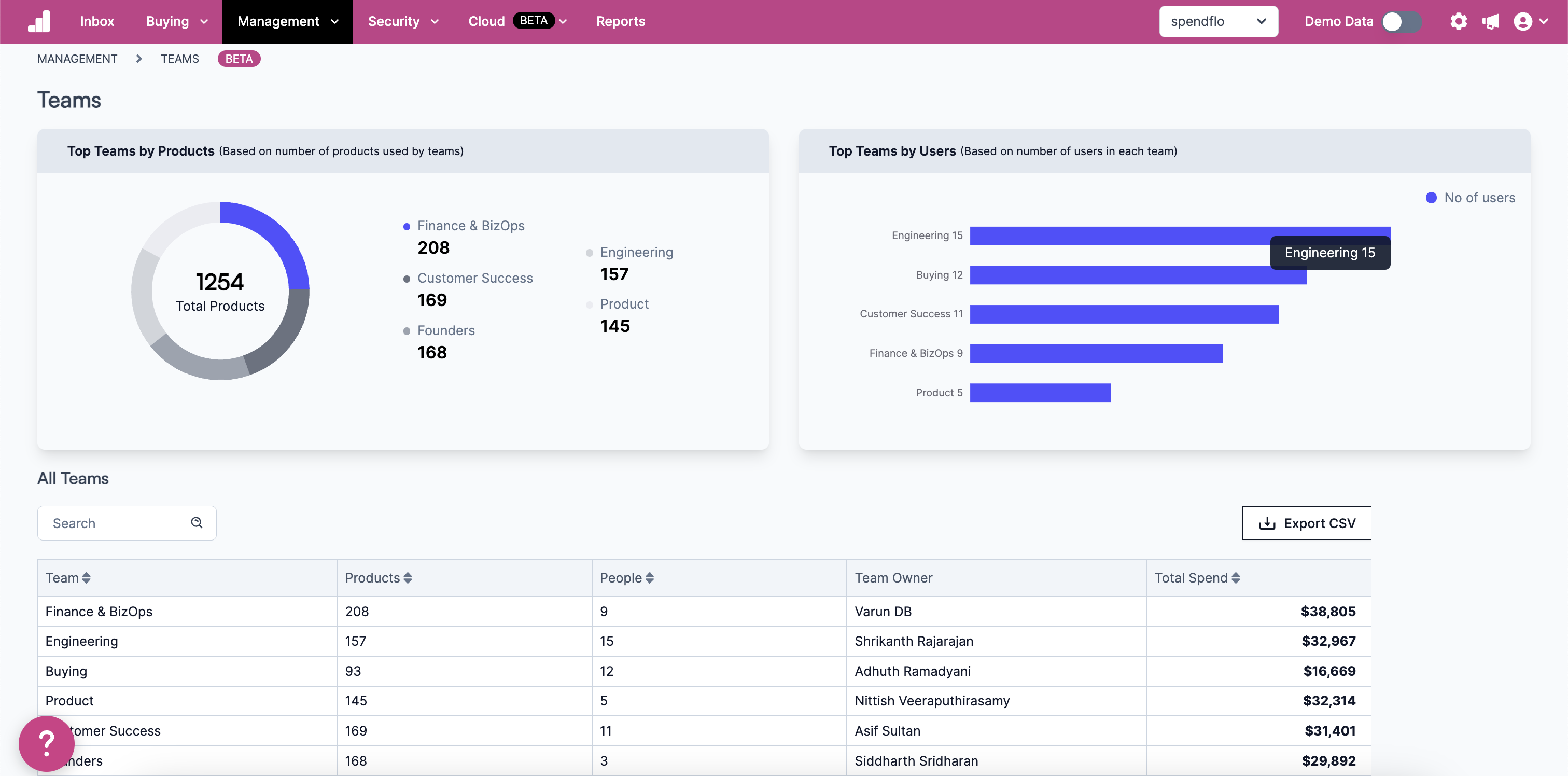Sort table by Total Spend arrows
The width and height of the screenshot is (1568, 776).
[x=1236, y=577]
